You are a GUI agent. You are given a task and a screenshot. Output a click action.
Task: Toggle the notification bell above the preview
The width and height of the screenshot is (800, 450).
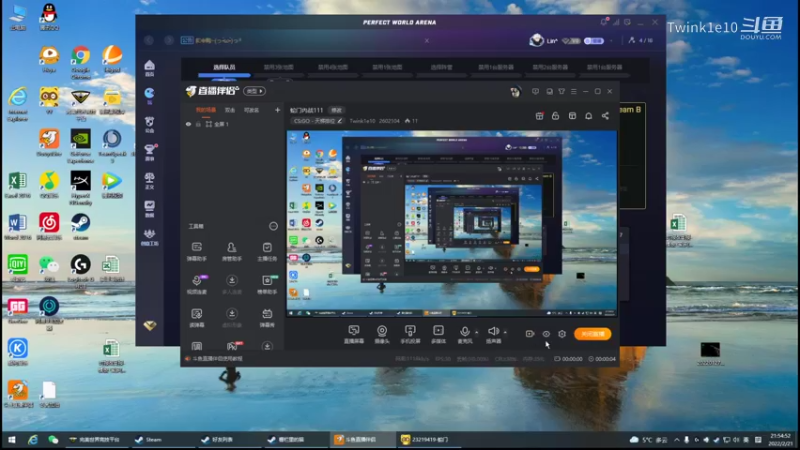[x=588, y=116]
